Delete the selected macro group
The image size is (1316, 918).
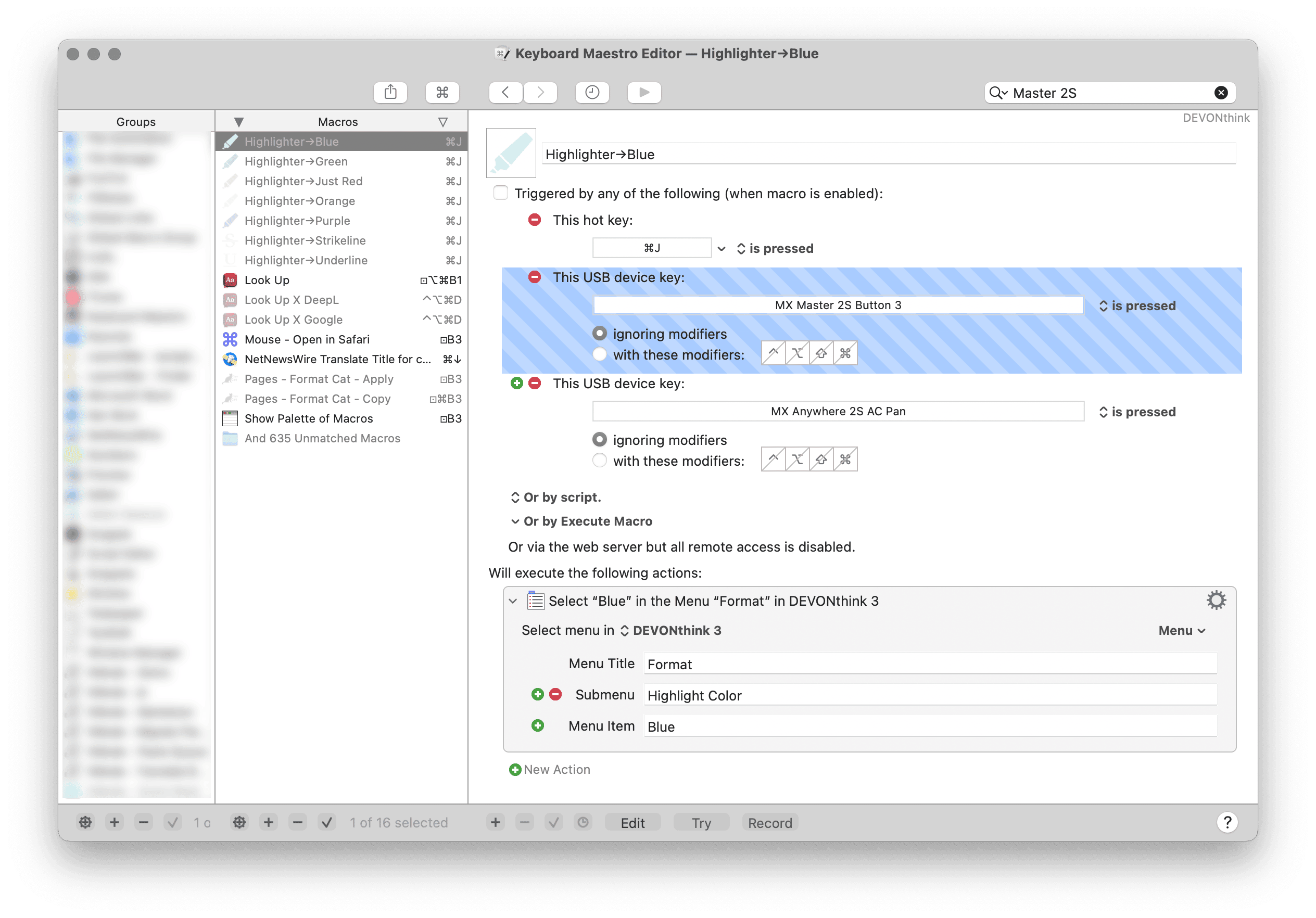tap(143, 823)
